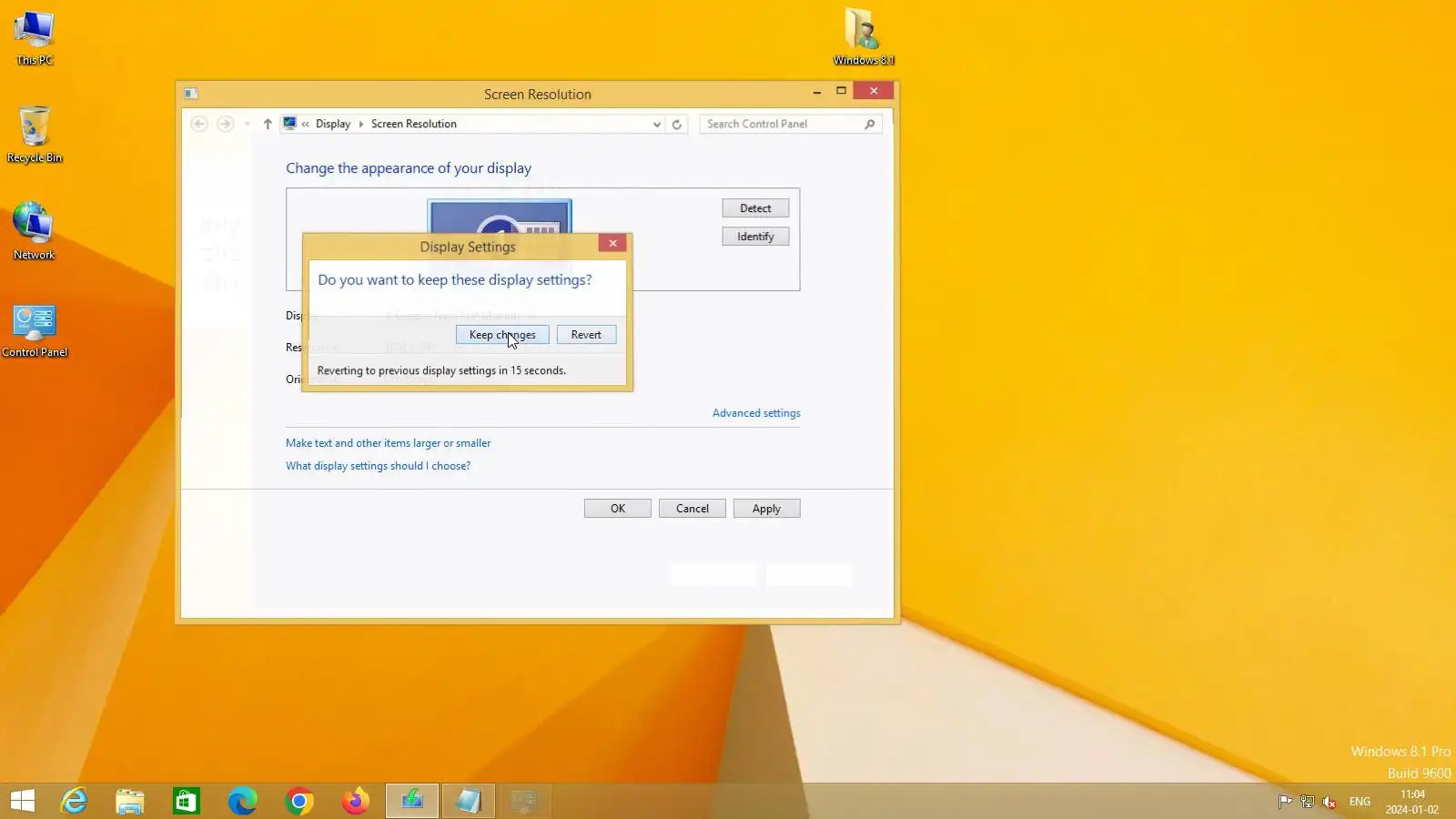Open 'Make text and other items larger or smaller'
This screenshot has height=819, width=1456.
click(389, 443)
